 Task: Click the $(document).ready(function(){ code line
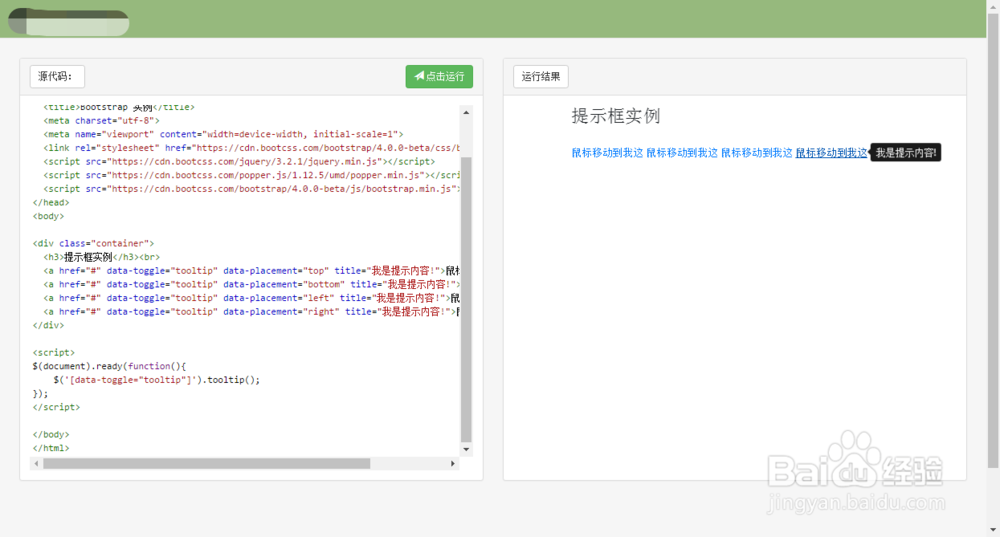point(109,366)
